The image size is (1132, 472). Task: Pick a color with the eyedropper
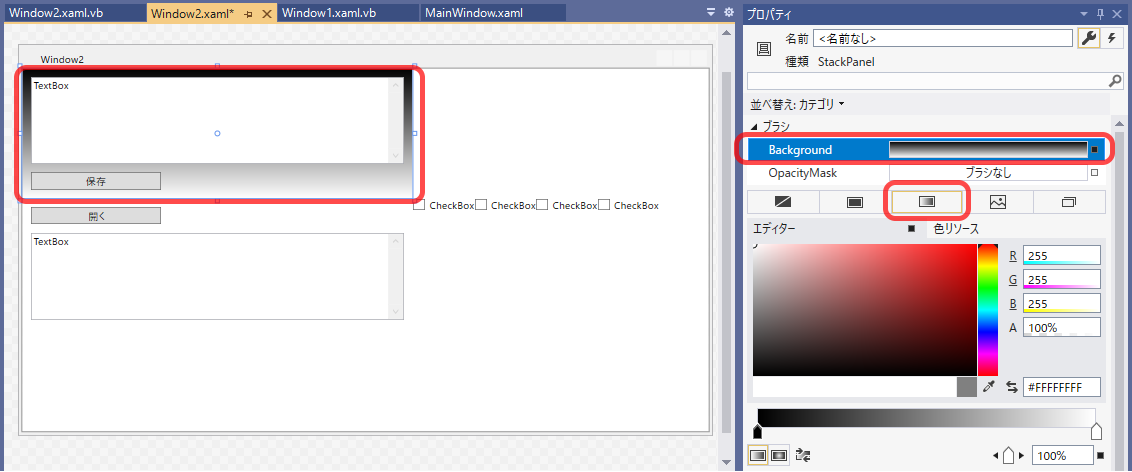989,387
